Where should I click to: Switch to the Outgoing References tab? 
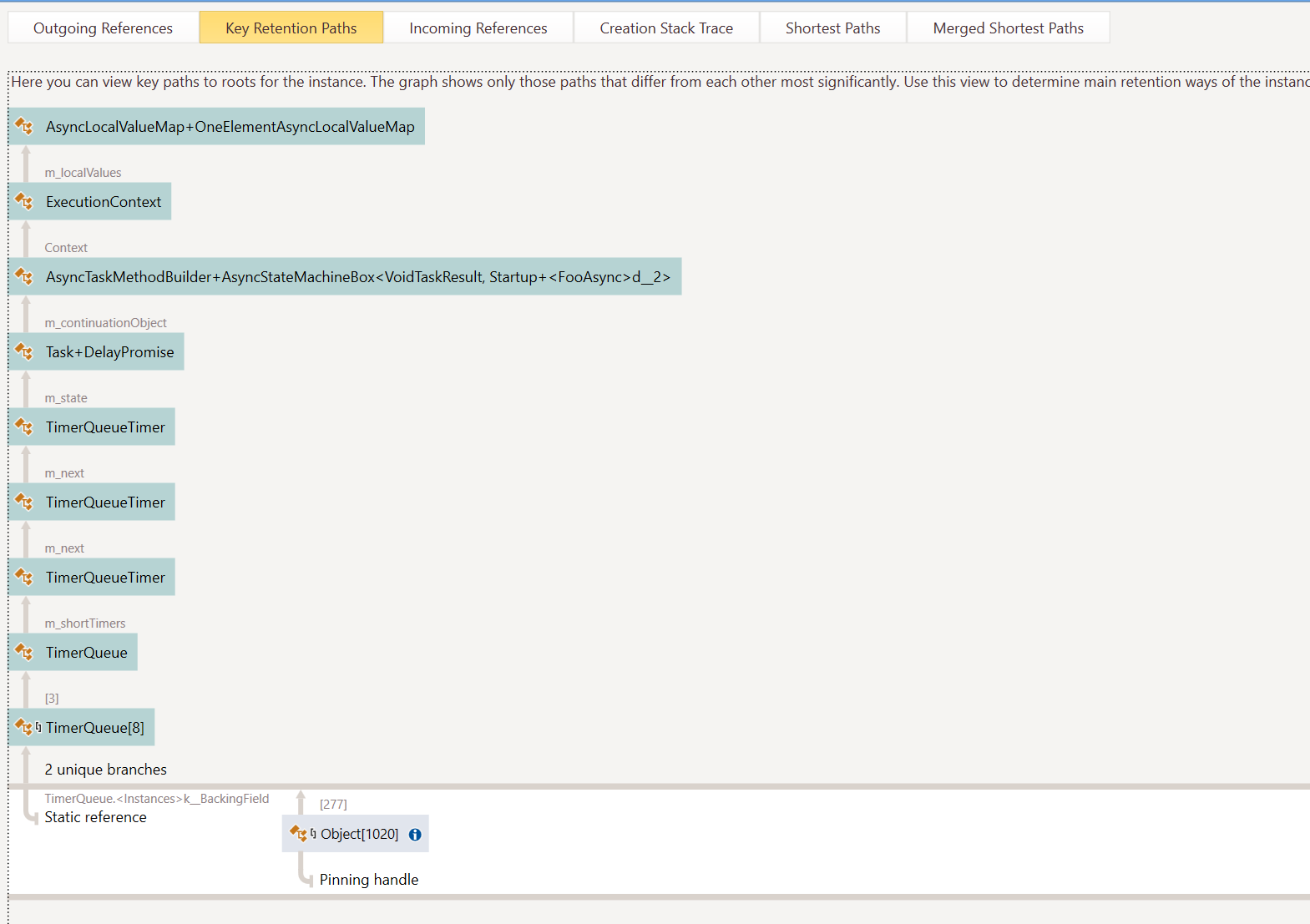pos(104,28)
